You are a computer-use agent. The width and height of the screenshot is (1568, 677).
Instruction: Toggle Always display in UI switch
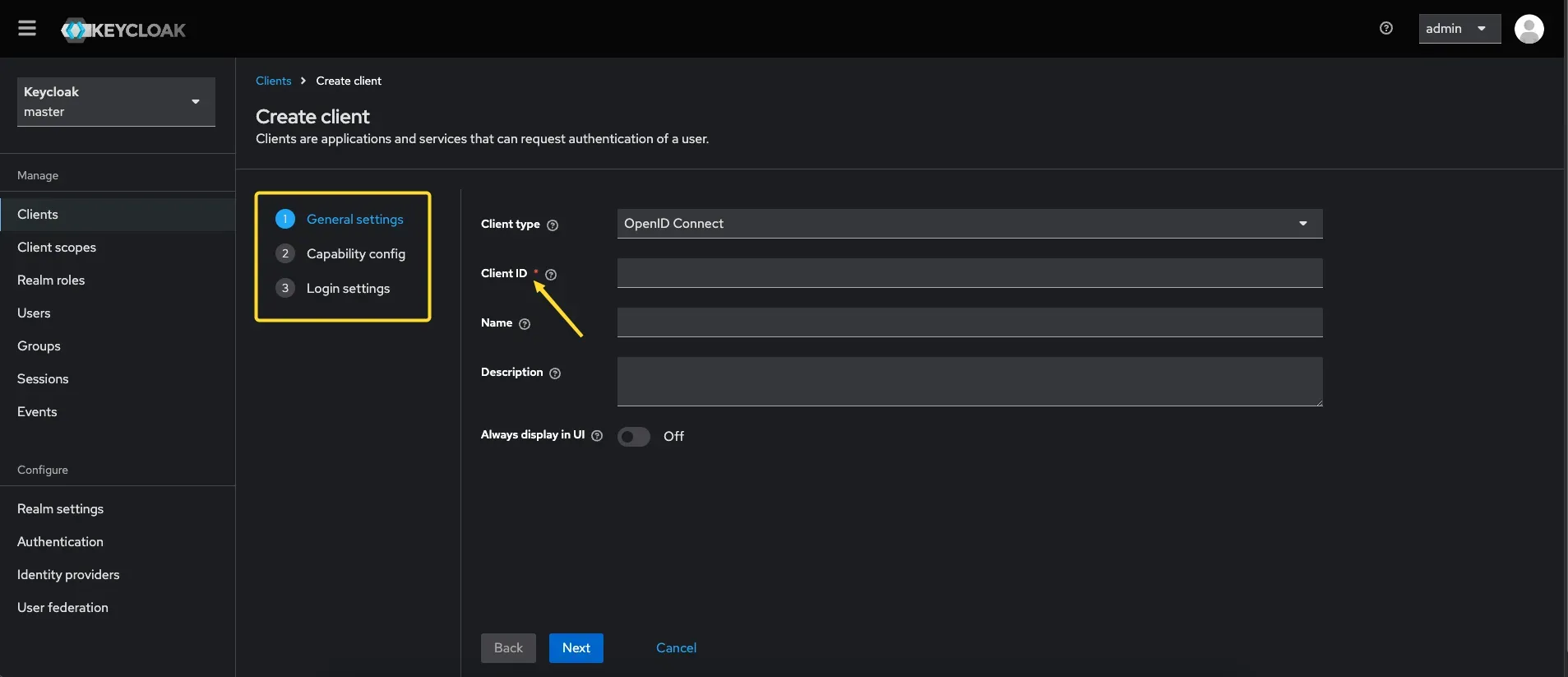click(634, 437)
